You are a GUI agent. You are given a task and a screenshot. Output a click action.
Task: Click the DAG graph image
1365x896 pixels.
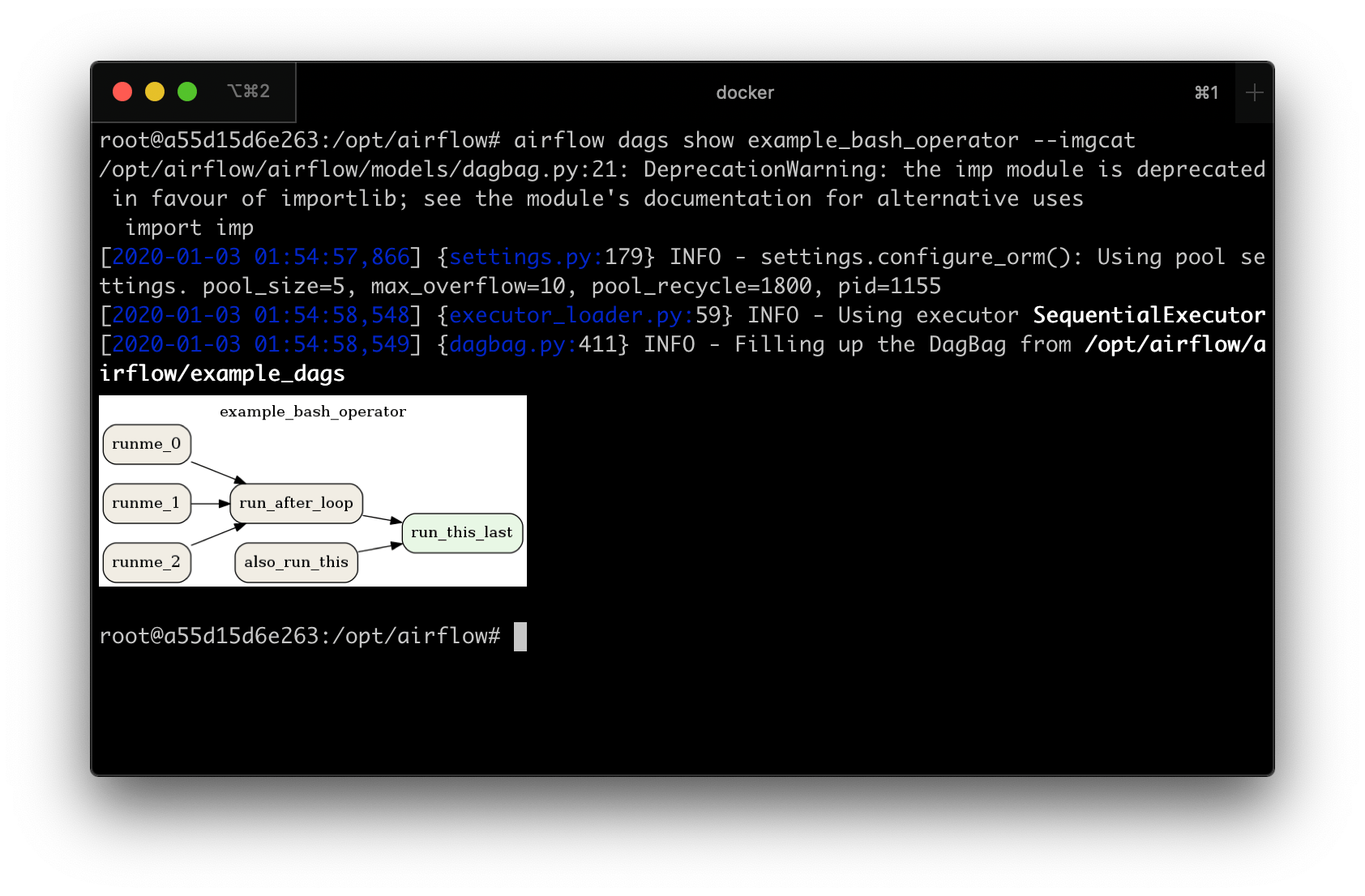313,490
